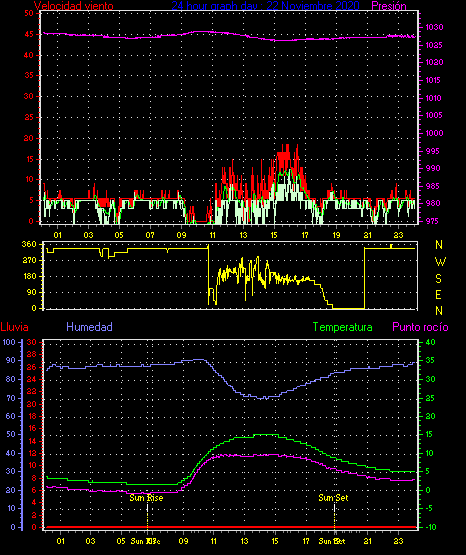The image size is (466, 555).
Task: Click the red 28 rain axis value
Action: pos(32,354)
